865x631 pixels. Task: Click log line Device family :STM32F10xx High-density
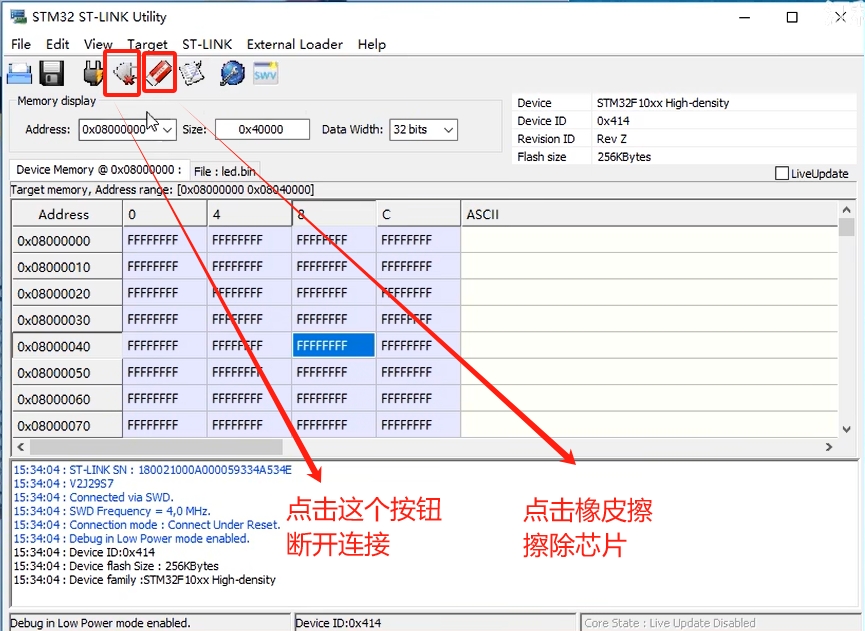tap(145, 580)
